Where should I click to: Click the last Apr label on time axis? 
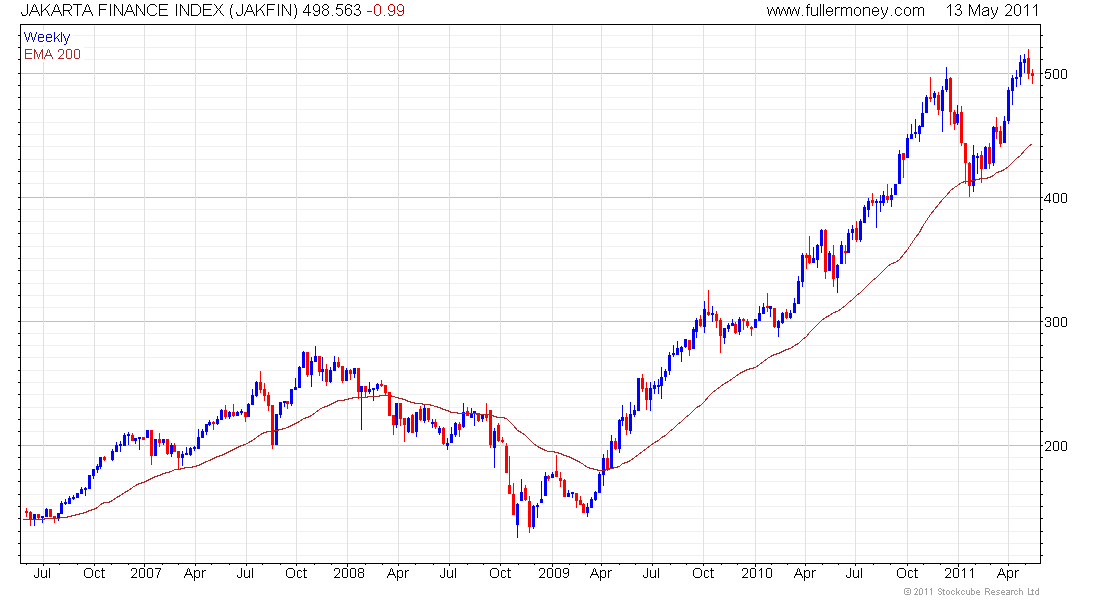pyautogui.click(x=1010, y=574)
